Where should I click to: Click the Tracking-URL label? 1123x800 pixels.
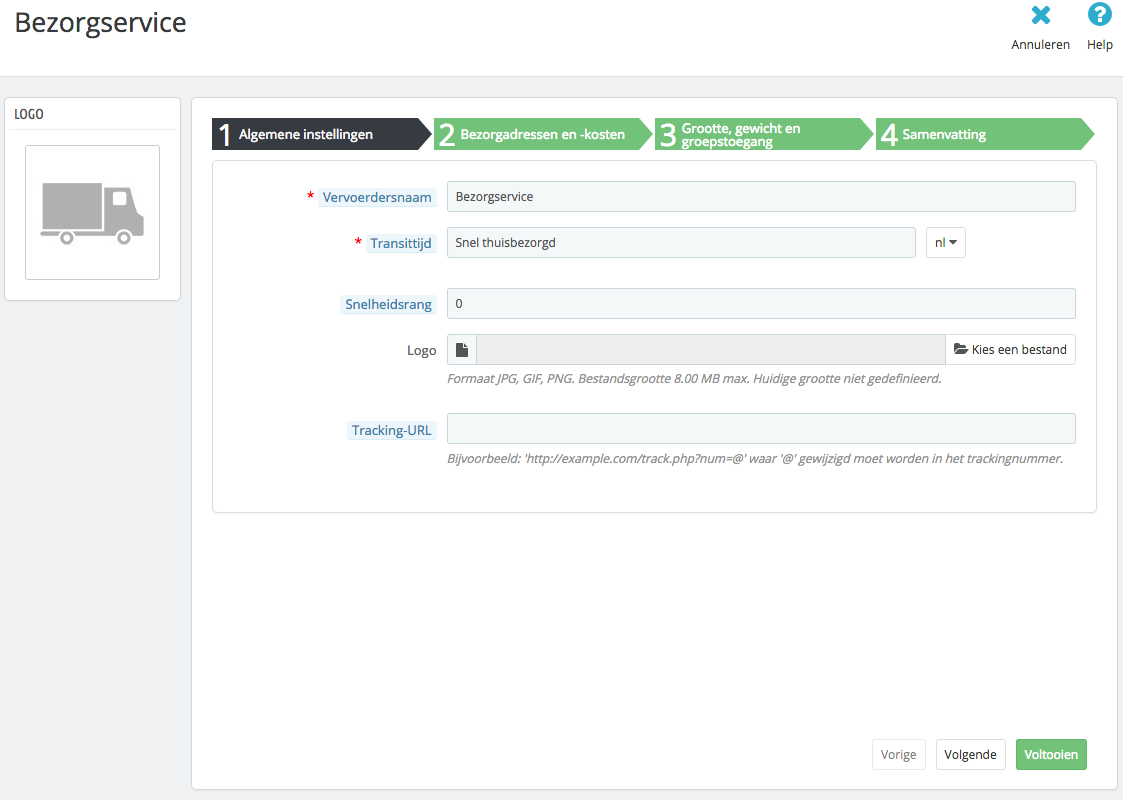(x=391, y=430)
